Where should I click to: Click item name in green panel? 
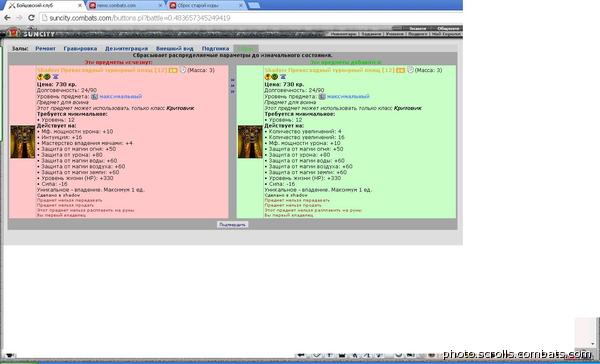pyautogui.click(x=329, y=70)
